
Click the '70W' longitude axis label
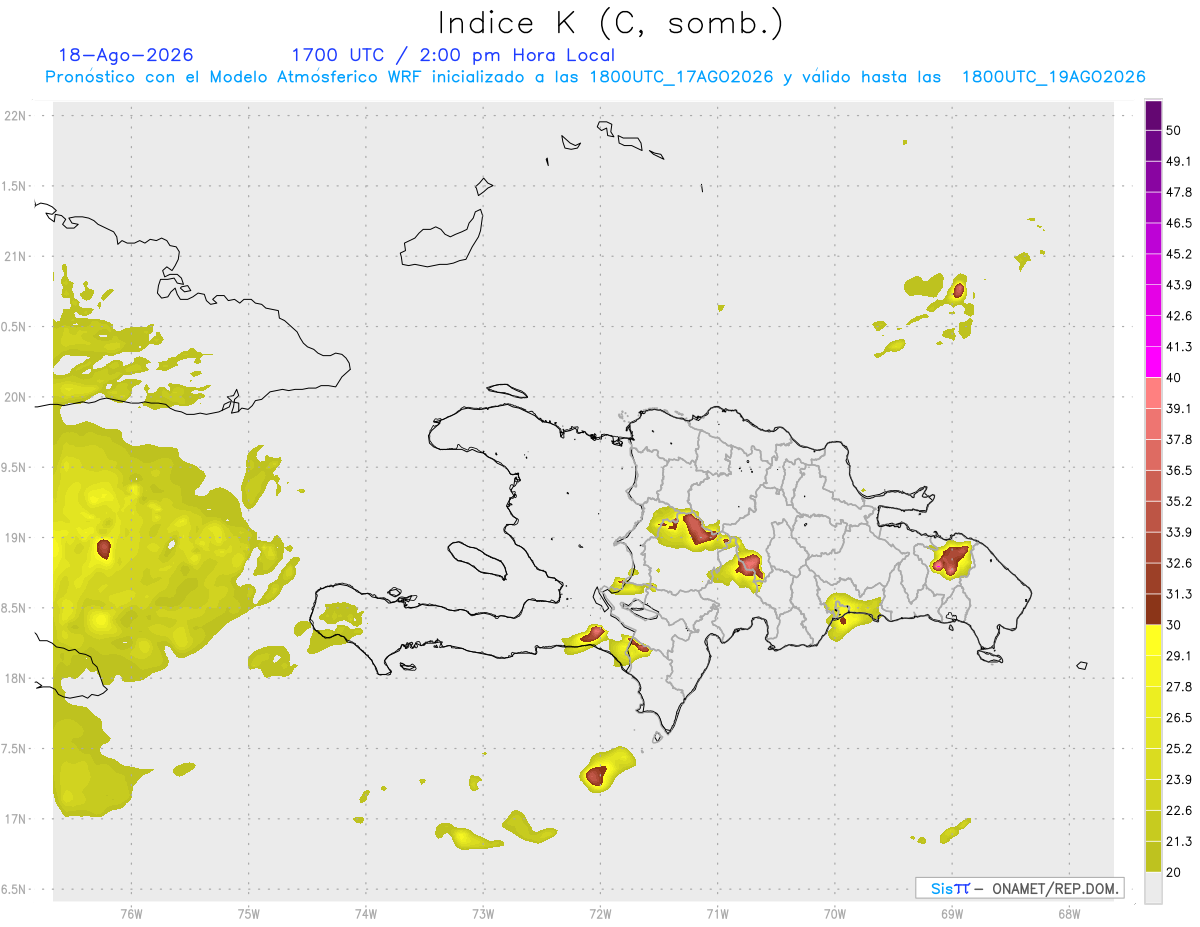pyautogui.click(x=835, y=913)
